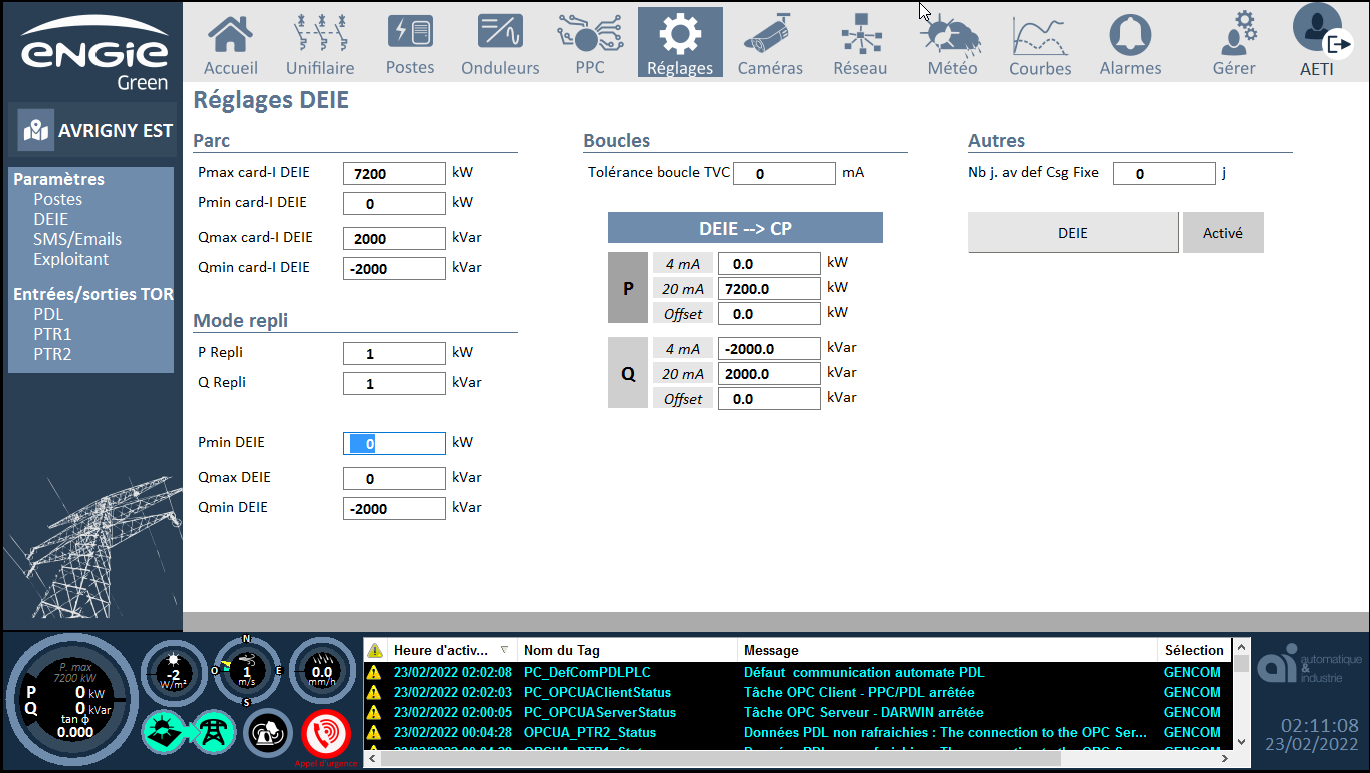
Task: Toggle the DEIE Activé state button
Action: coord(1222,233)
